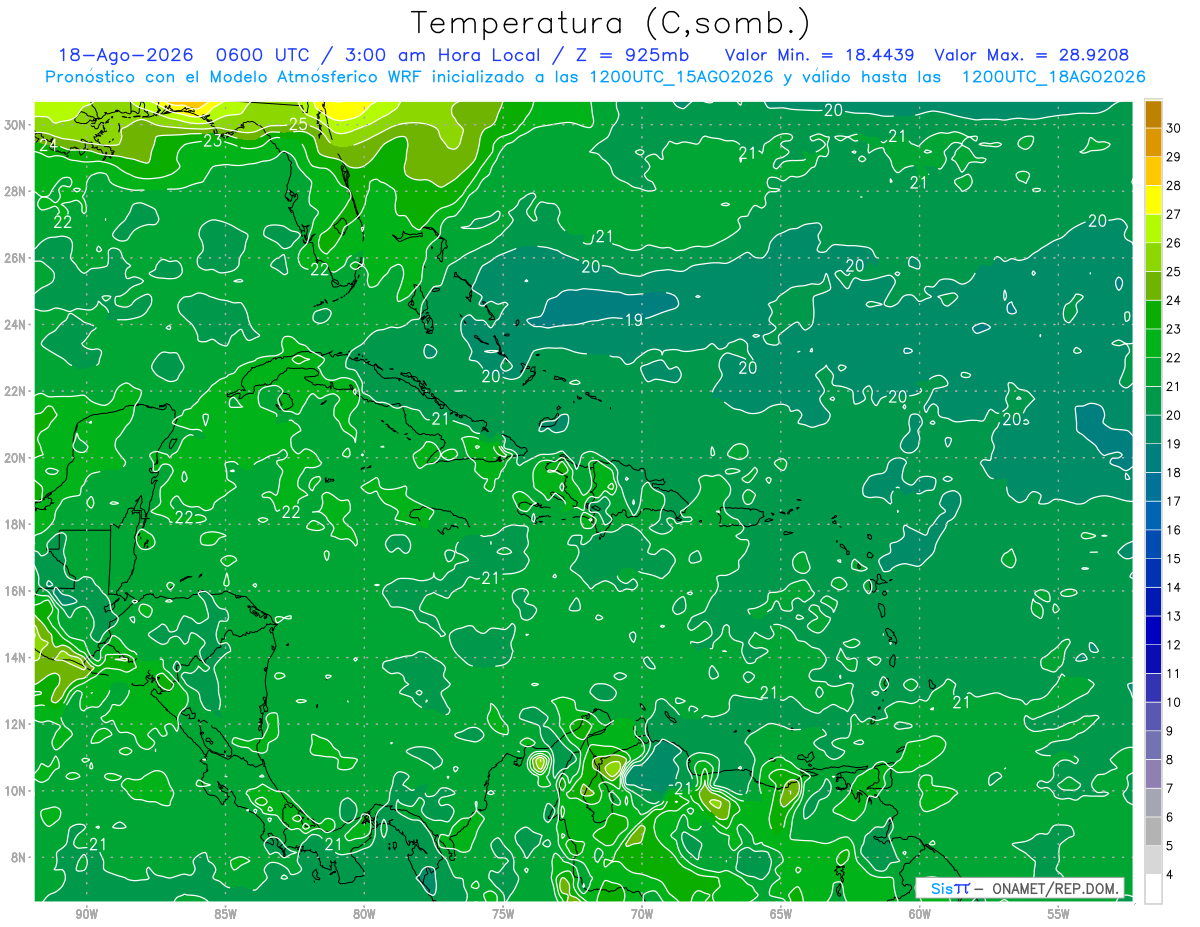Click the '70W' longitude axis label

click(642, 914)
